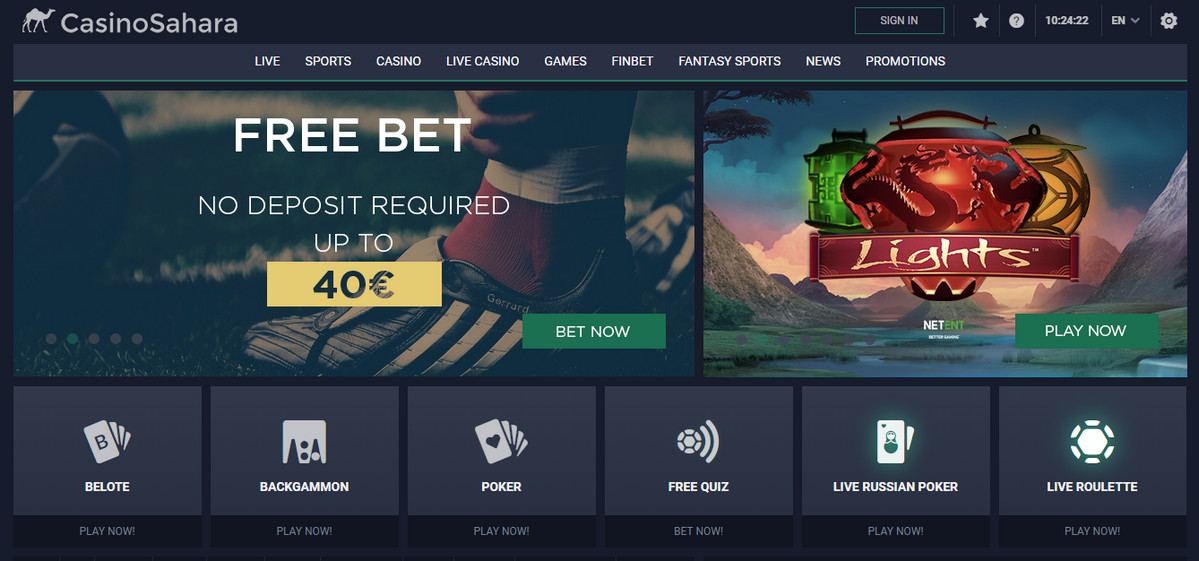
Task: Click Play Now under Backgammon
Action: click(304, 530)
